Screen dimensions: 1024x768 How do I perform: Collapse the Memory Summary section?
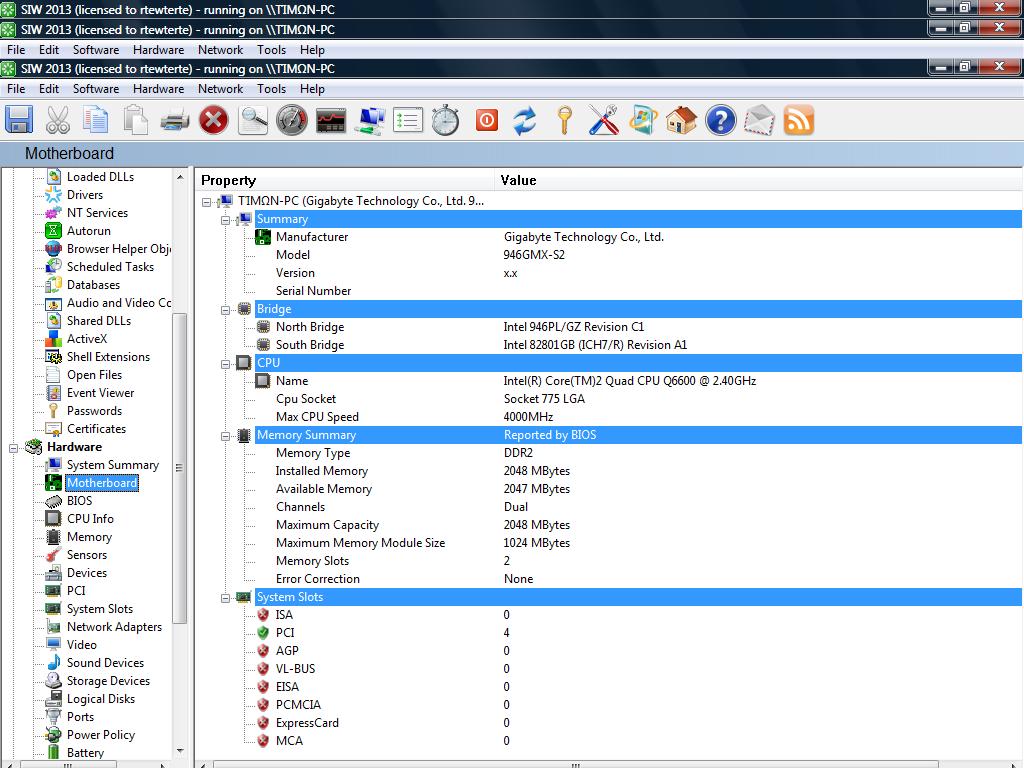pos(225,436)
